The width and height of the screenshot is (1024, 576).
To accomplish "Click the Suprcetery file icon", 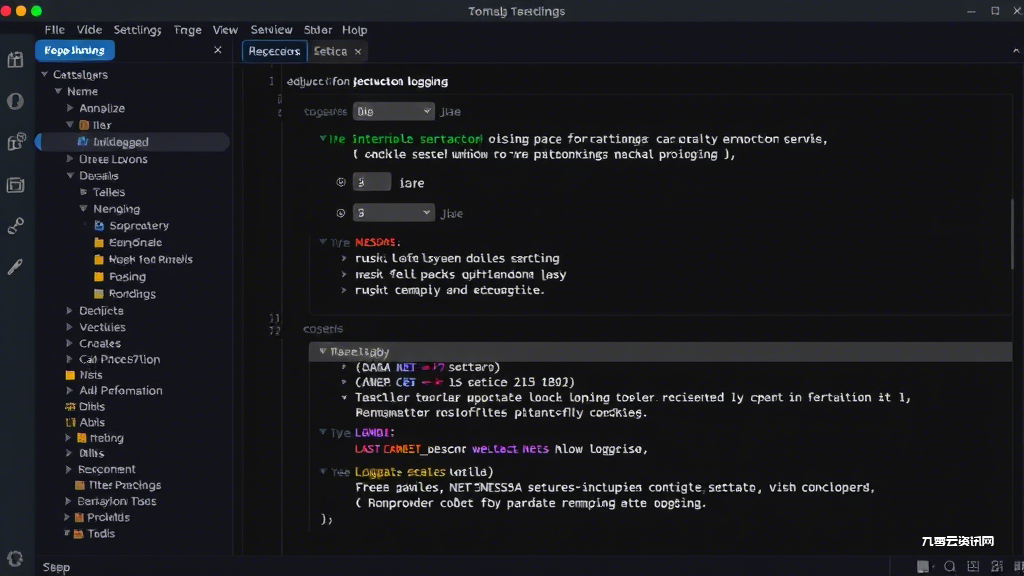I will click(x=99, y=226).
